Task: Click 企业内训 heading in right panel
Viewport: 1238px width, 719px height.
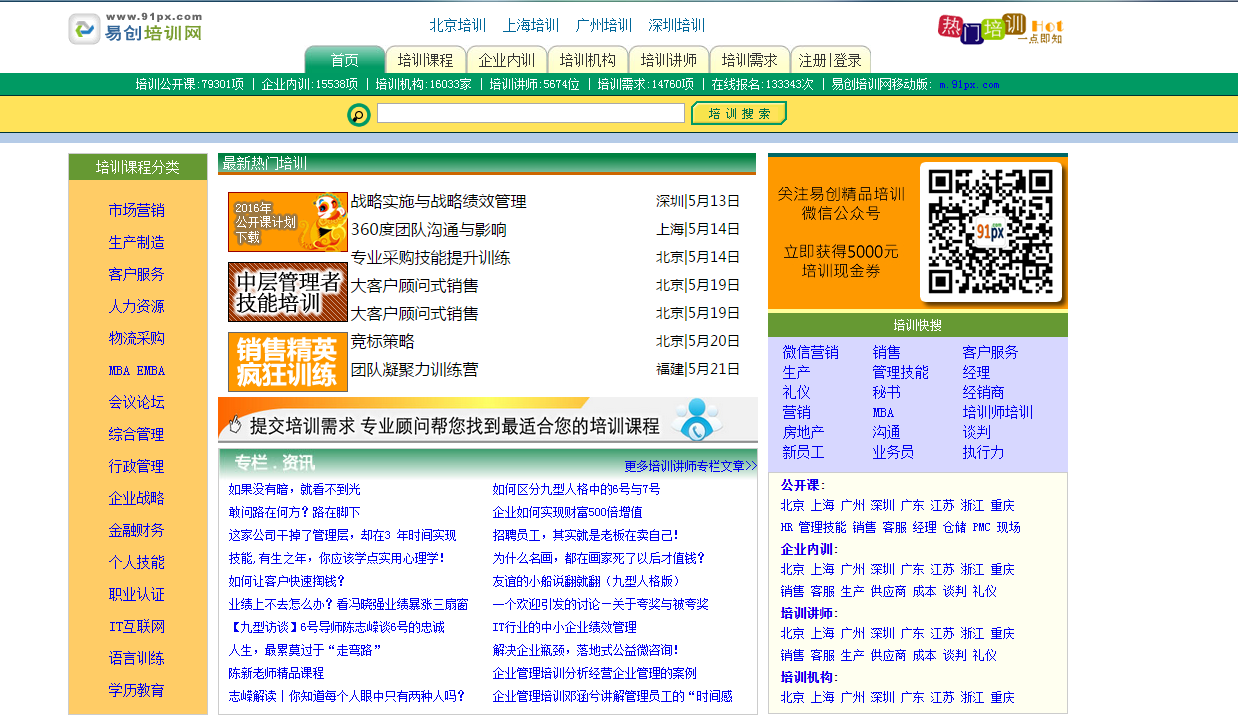Action: (807, 549)
